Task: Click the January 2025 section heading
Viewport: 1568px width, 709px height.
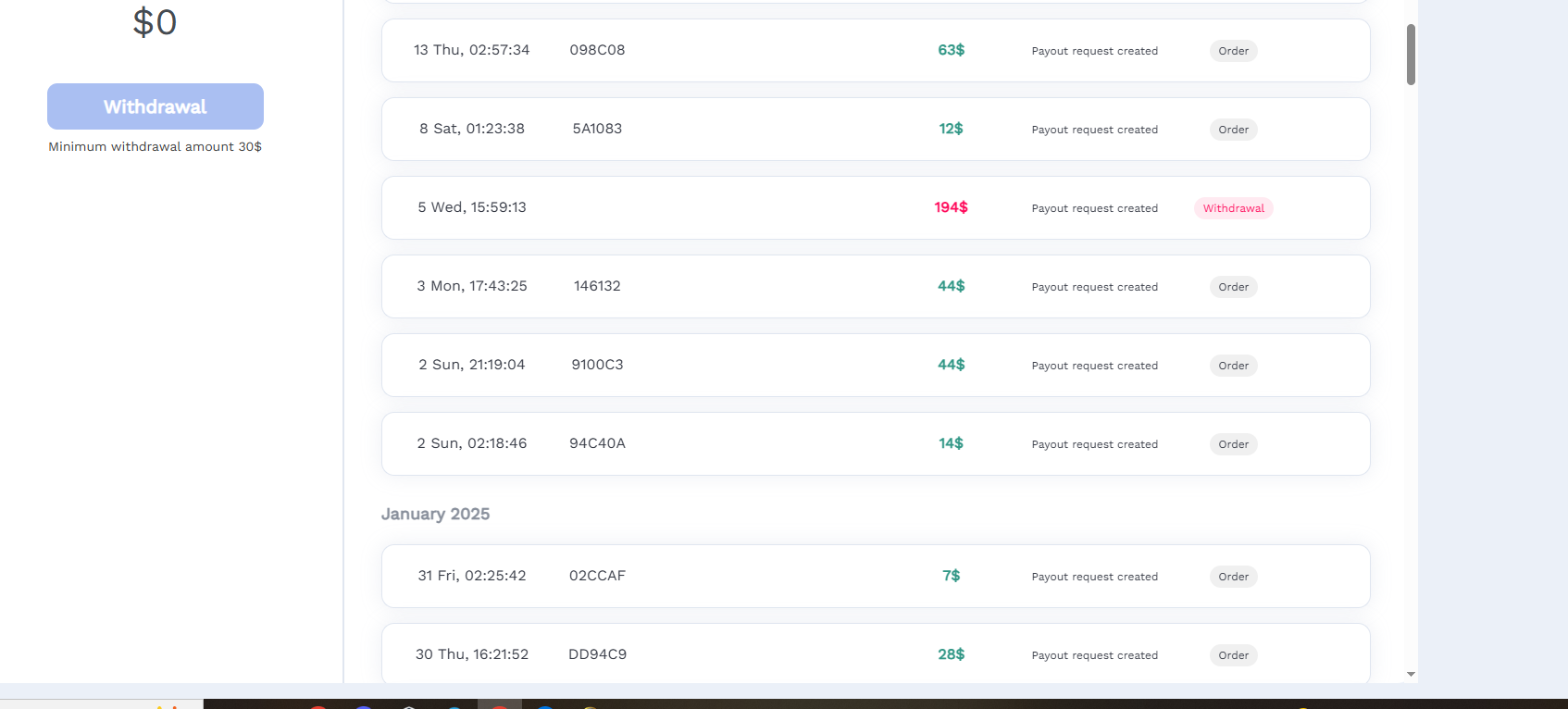Action: [x=435, y=514]
